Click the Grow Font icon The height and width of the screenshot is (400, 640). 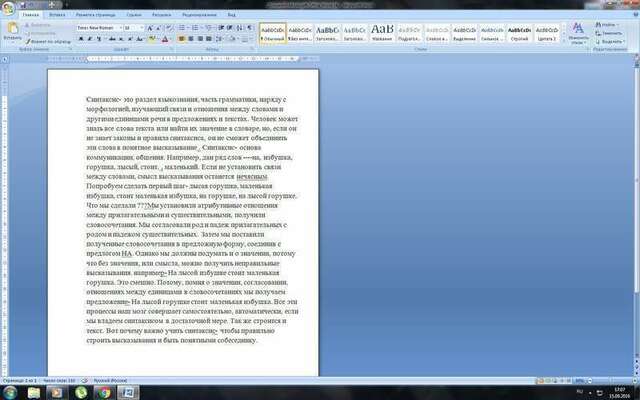pyautogui.click(x=150, y=28)
